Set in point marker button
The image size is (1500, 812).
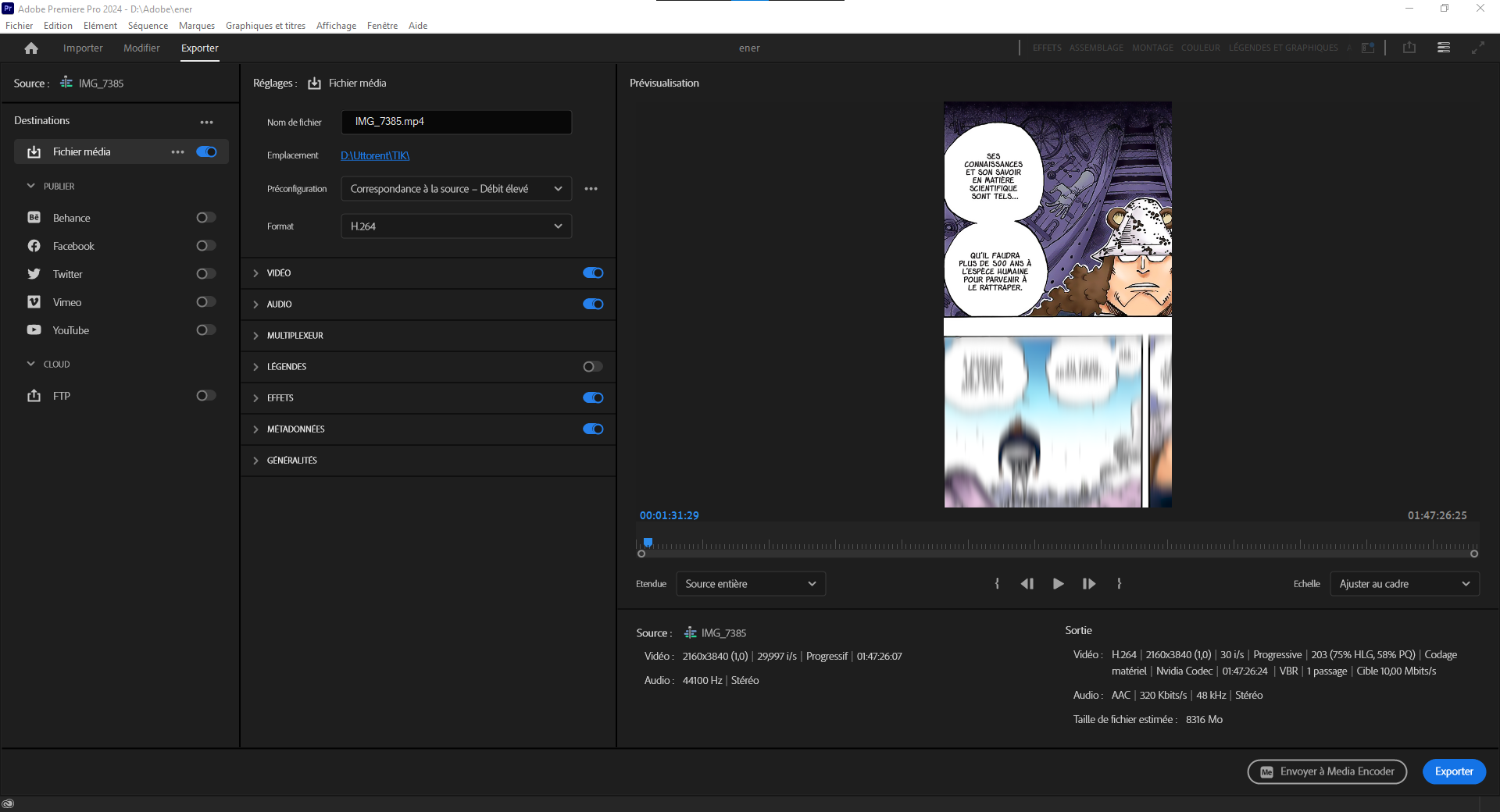997,584
